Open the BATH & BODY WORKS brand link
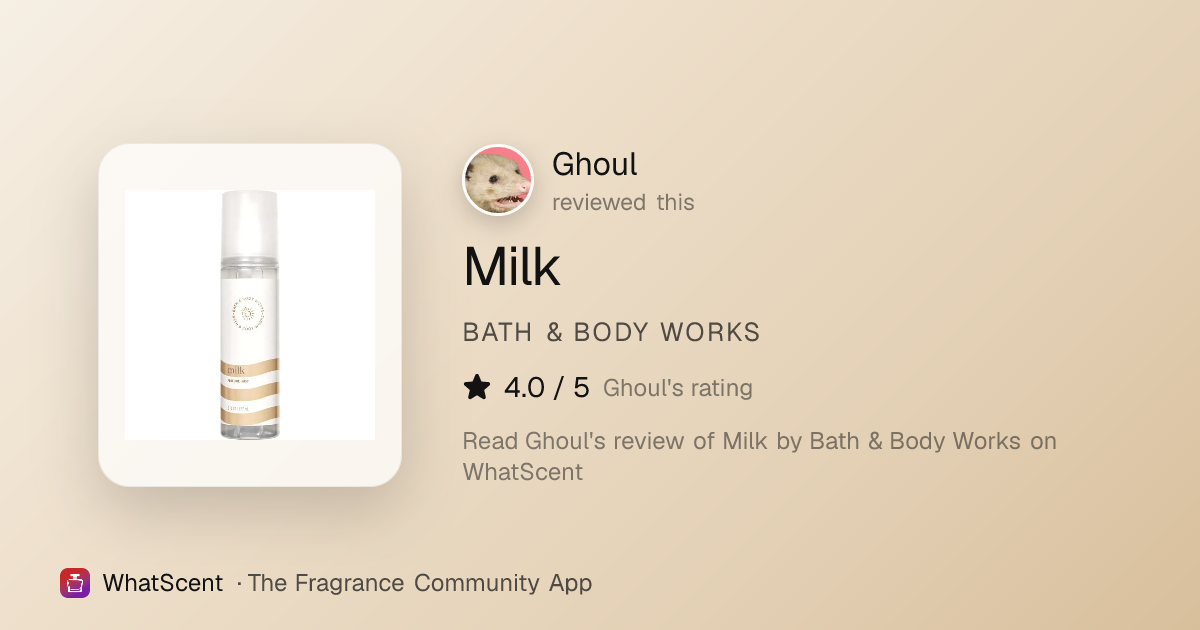Image resolution: width=1200 pixels, height=630 pixels. click(x=612, y=333)
